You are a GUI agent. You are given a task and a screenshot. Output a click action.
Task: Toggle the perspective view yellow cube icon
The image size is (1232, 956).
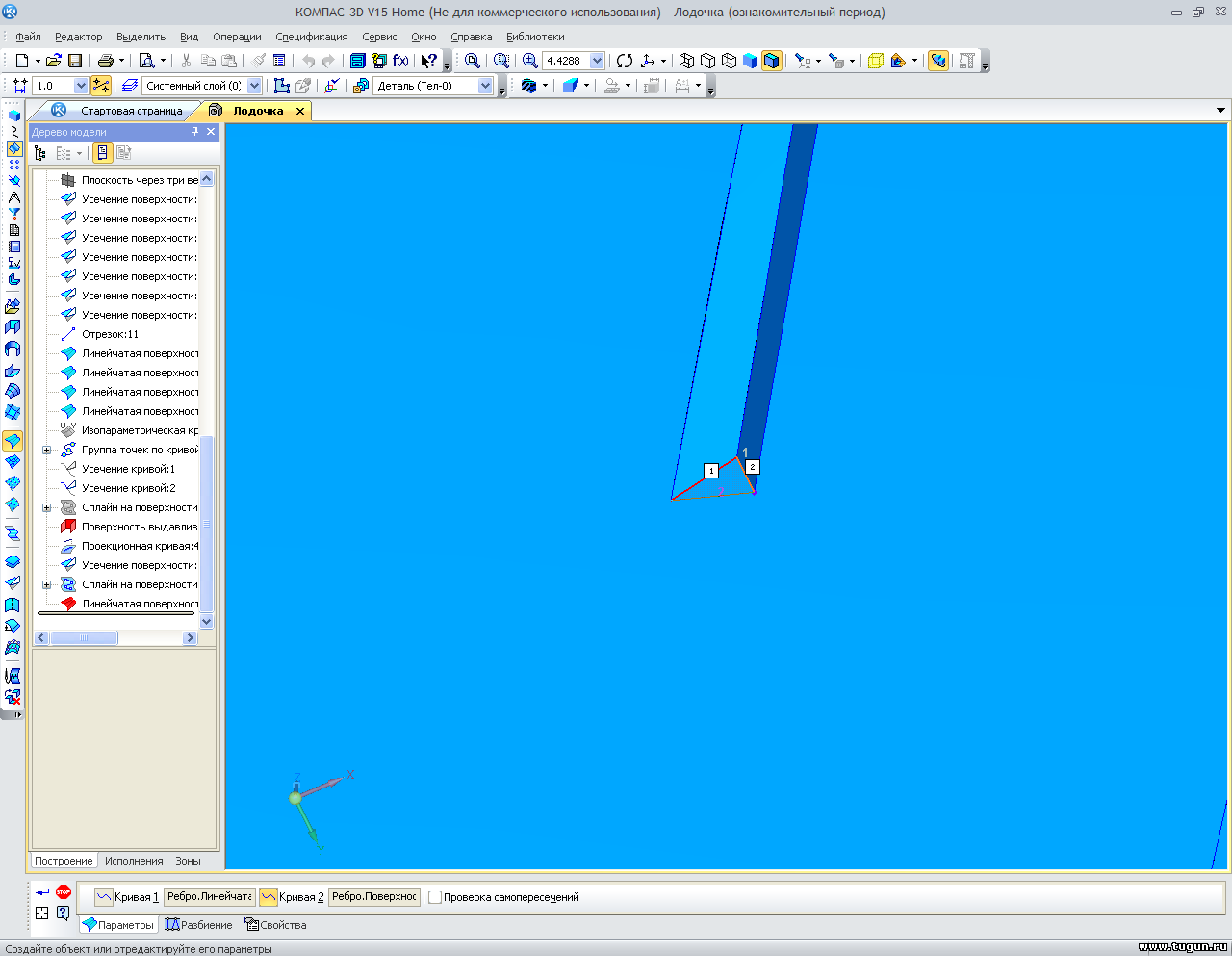(x=875, y=61)
